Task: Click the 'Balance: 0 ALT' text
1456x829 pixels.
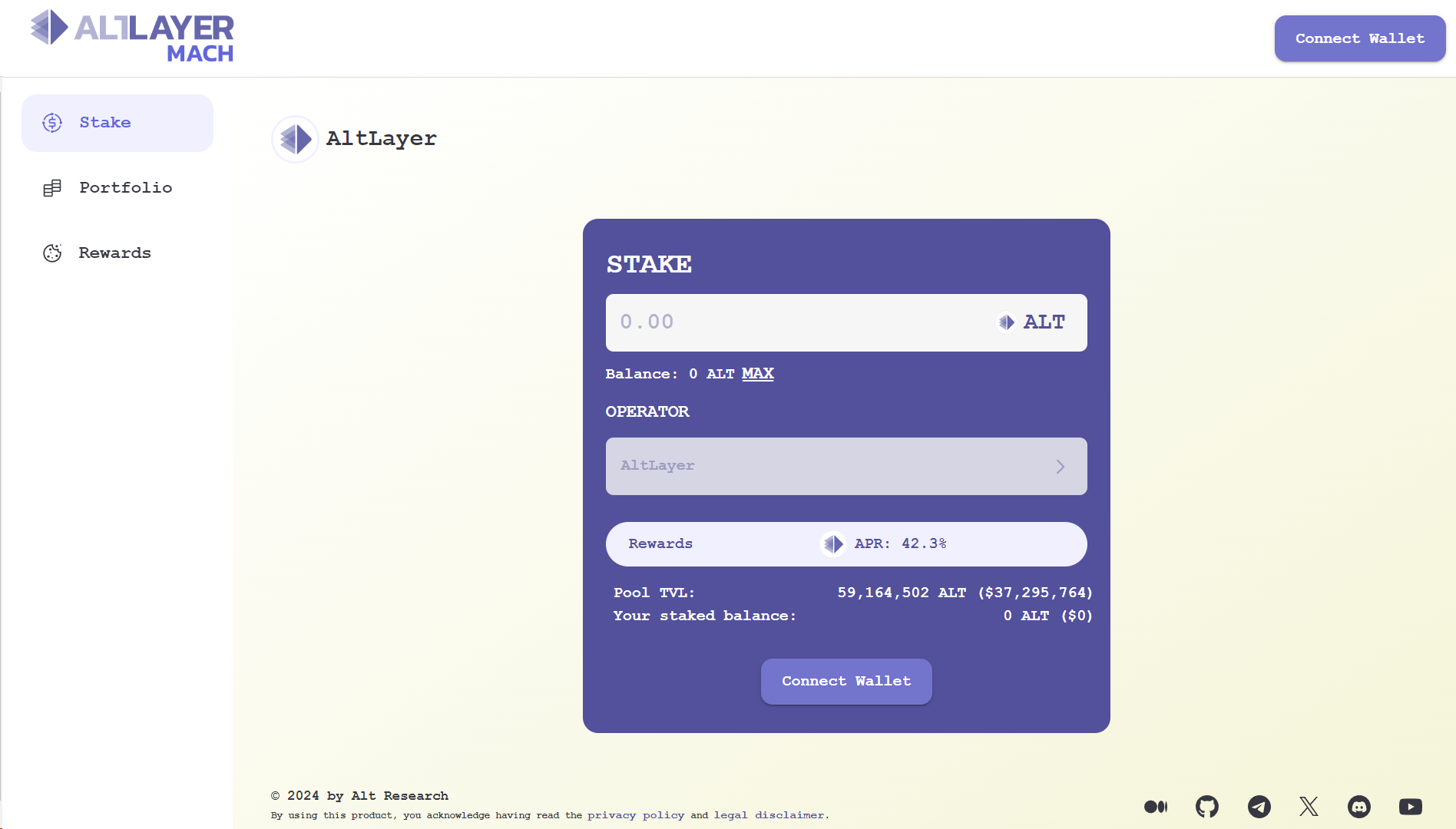Action: (x=670, y=374)
